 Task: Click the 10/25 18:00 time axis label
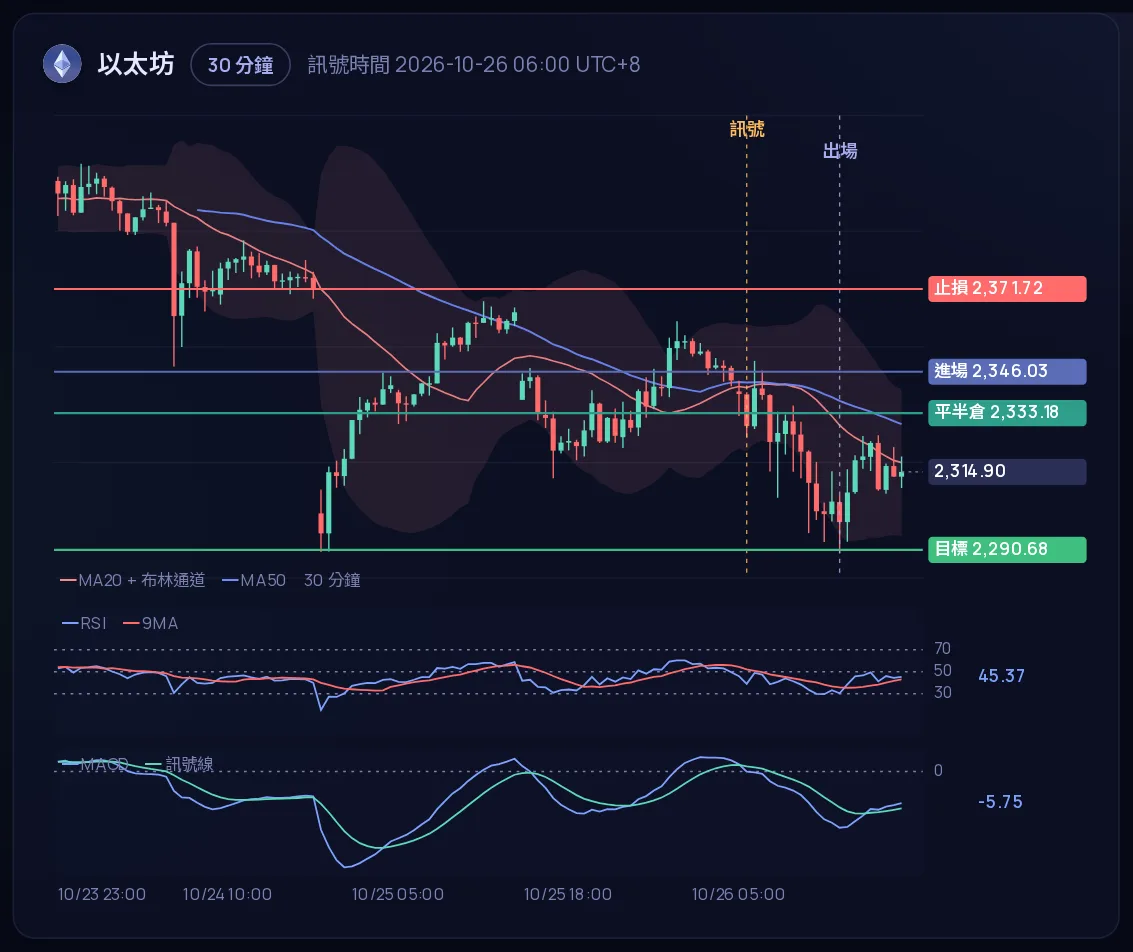coord(568,894)
